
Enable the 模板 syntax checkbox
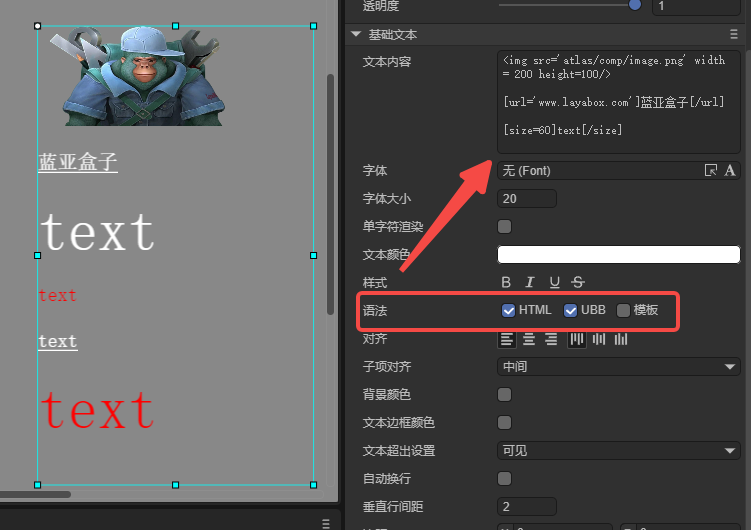pos(624,310)
